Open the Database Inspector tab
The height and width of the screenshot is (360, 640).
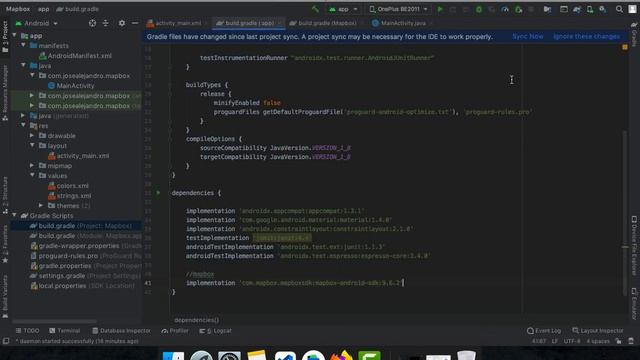click(x=122, y=331)
